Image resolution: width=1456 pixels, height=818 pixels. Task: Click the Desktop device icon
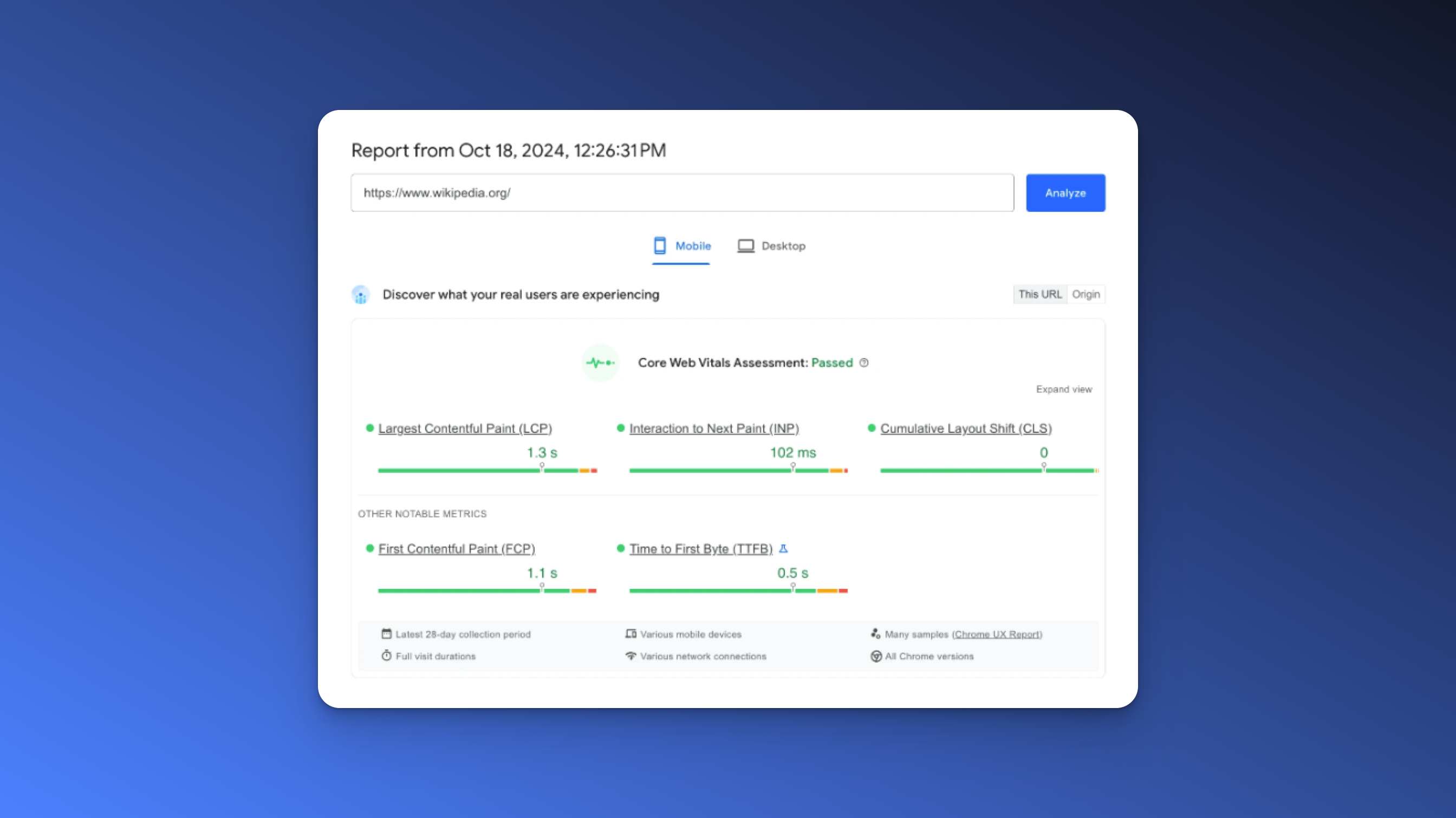point(746,245)
